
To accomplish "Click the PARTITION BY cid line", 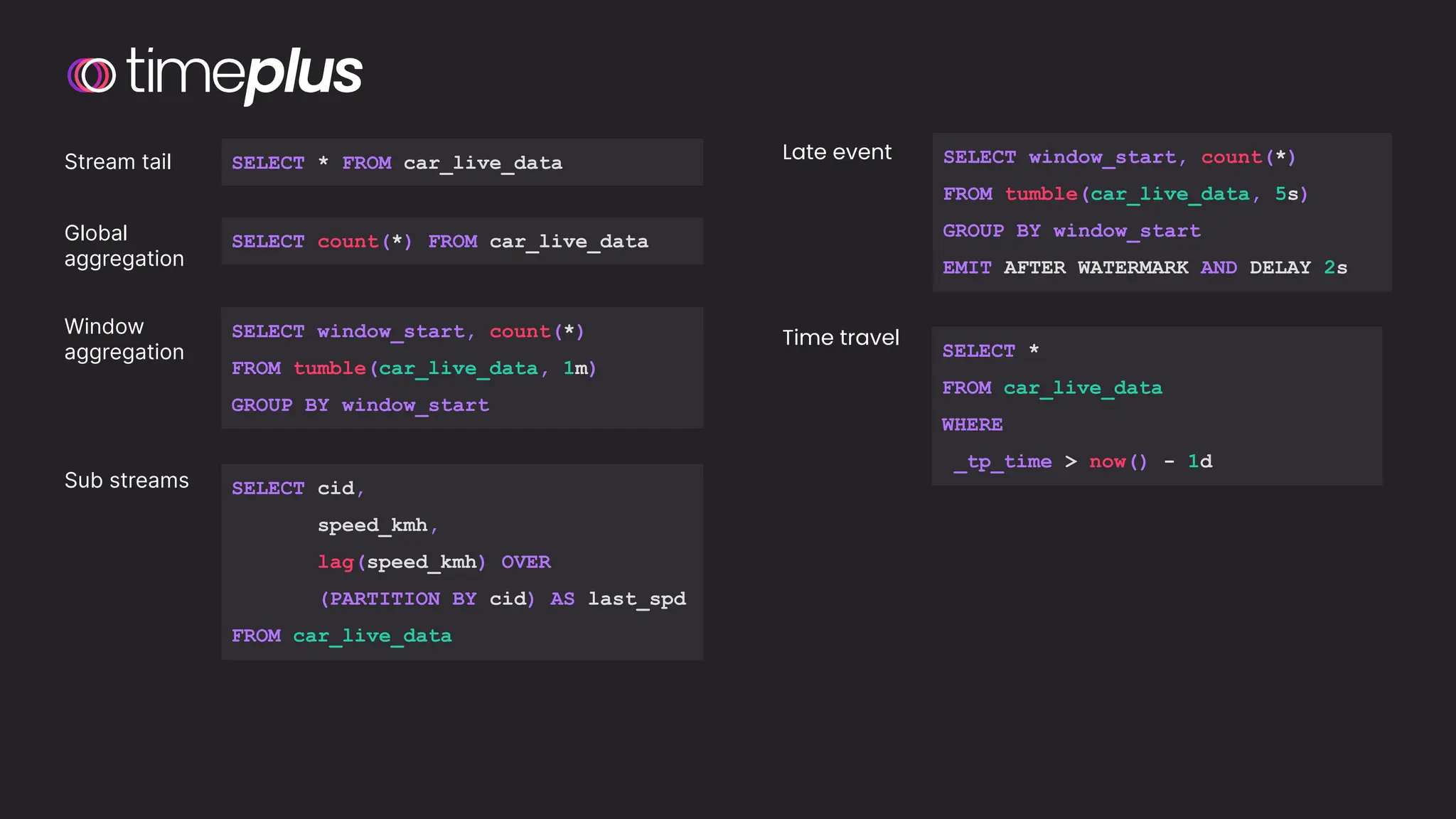I will click(427, 599).
